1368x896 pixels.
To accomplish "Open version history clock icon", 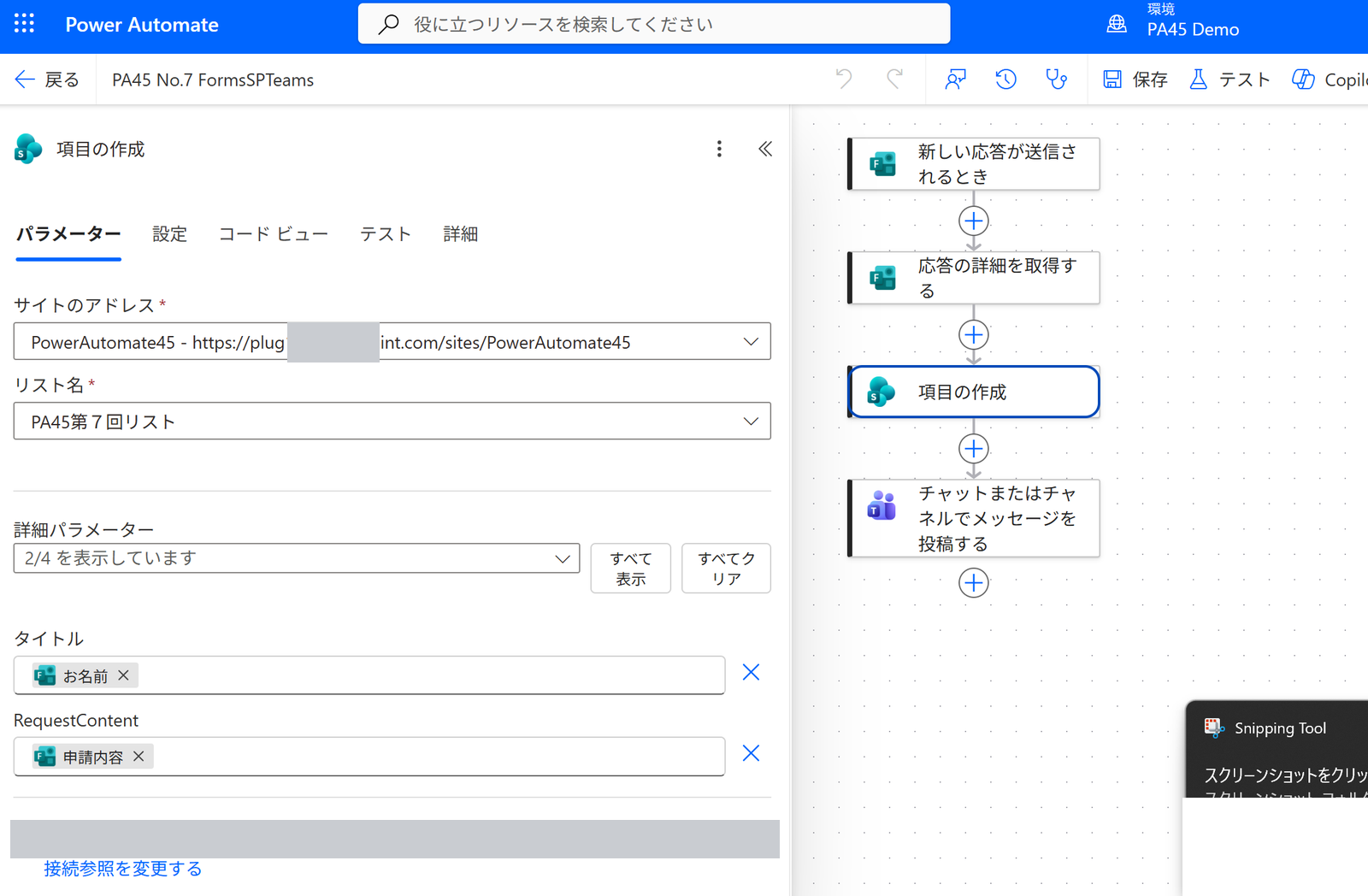I will (1005, 80).
